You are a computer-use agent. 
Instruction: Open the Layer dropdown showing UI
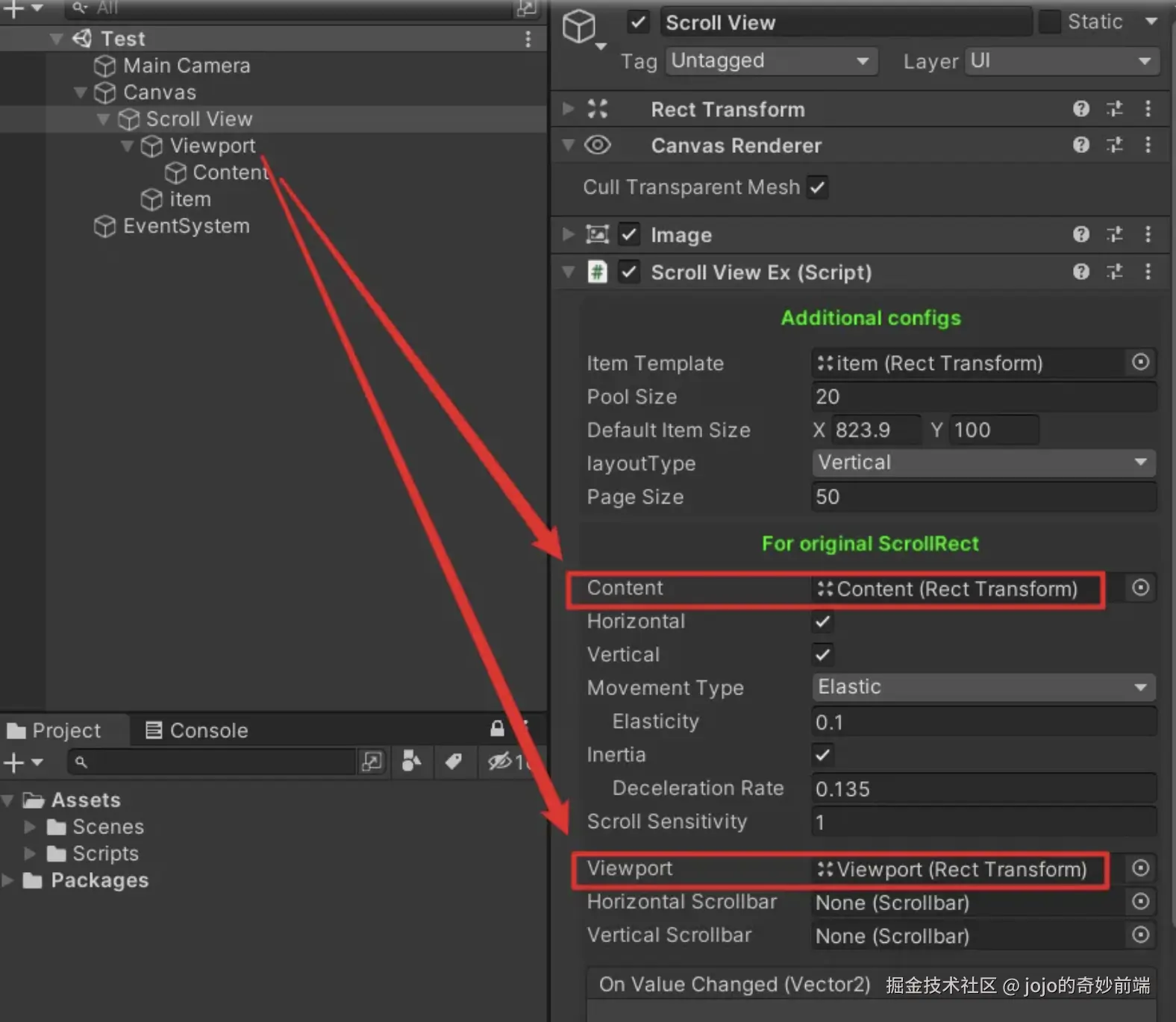(1062, 60)
